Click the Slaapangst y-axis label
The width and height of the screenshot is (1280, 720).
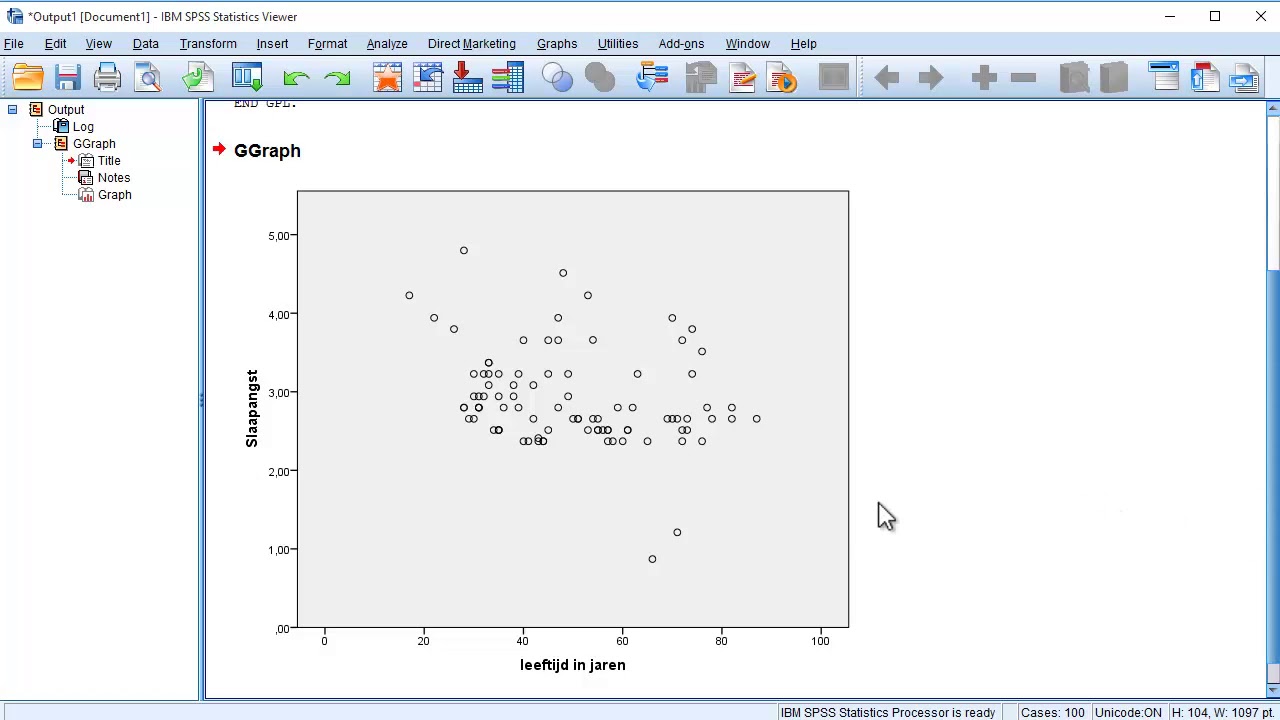pyautogui.click(x=252, y=408)
